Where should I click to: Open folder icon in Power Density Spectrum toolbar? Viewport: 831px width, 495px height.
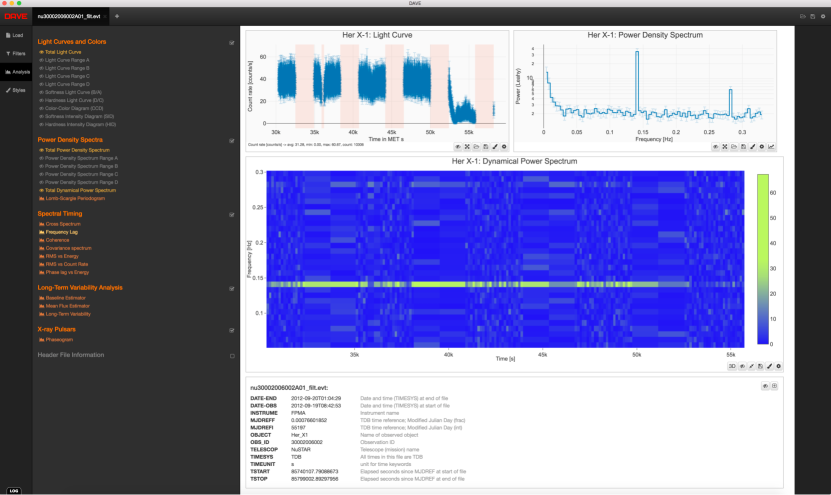point(734,147)
